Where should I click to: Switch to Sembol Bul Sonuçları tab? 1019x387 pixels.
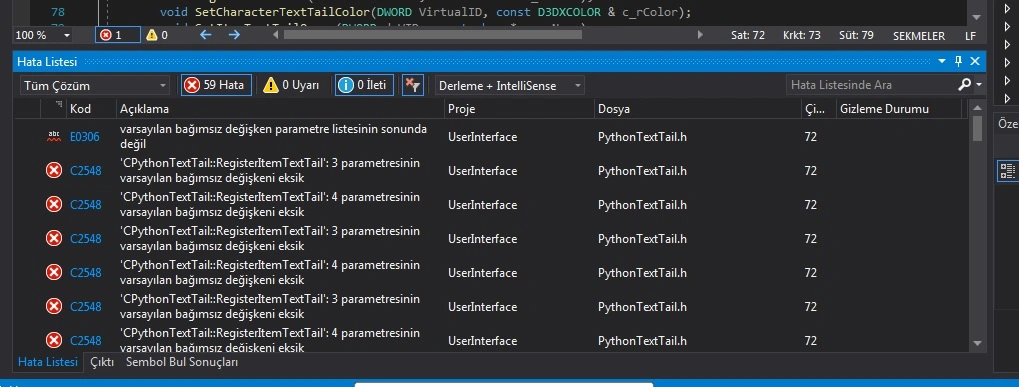[182, 362]
